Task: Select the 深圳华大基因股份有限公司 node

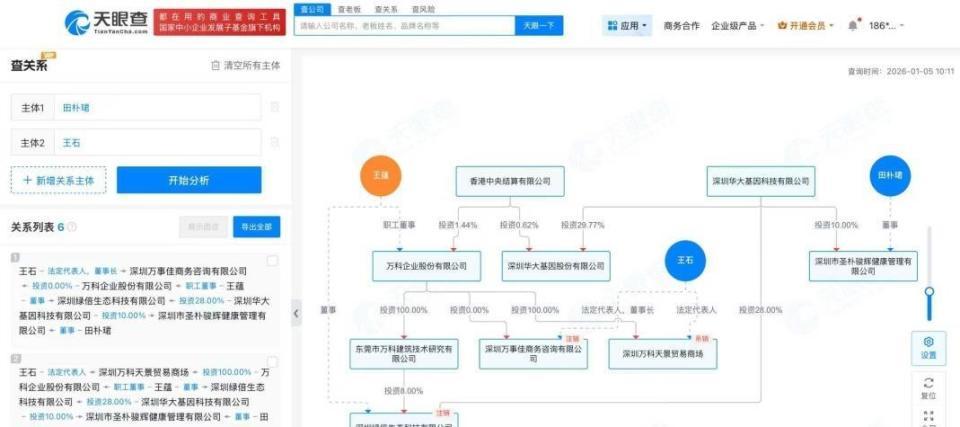Action: (556, 266)
